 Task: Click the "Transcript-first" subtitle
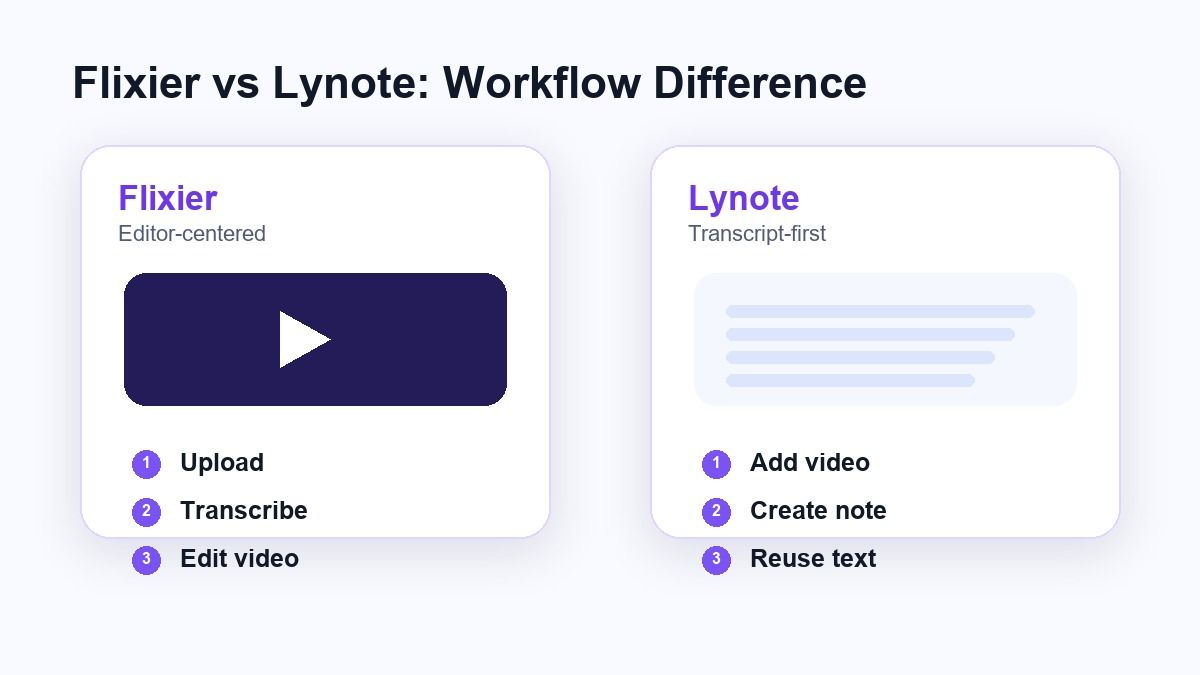(757, 234)
